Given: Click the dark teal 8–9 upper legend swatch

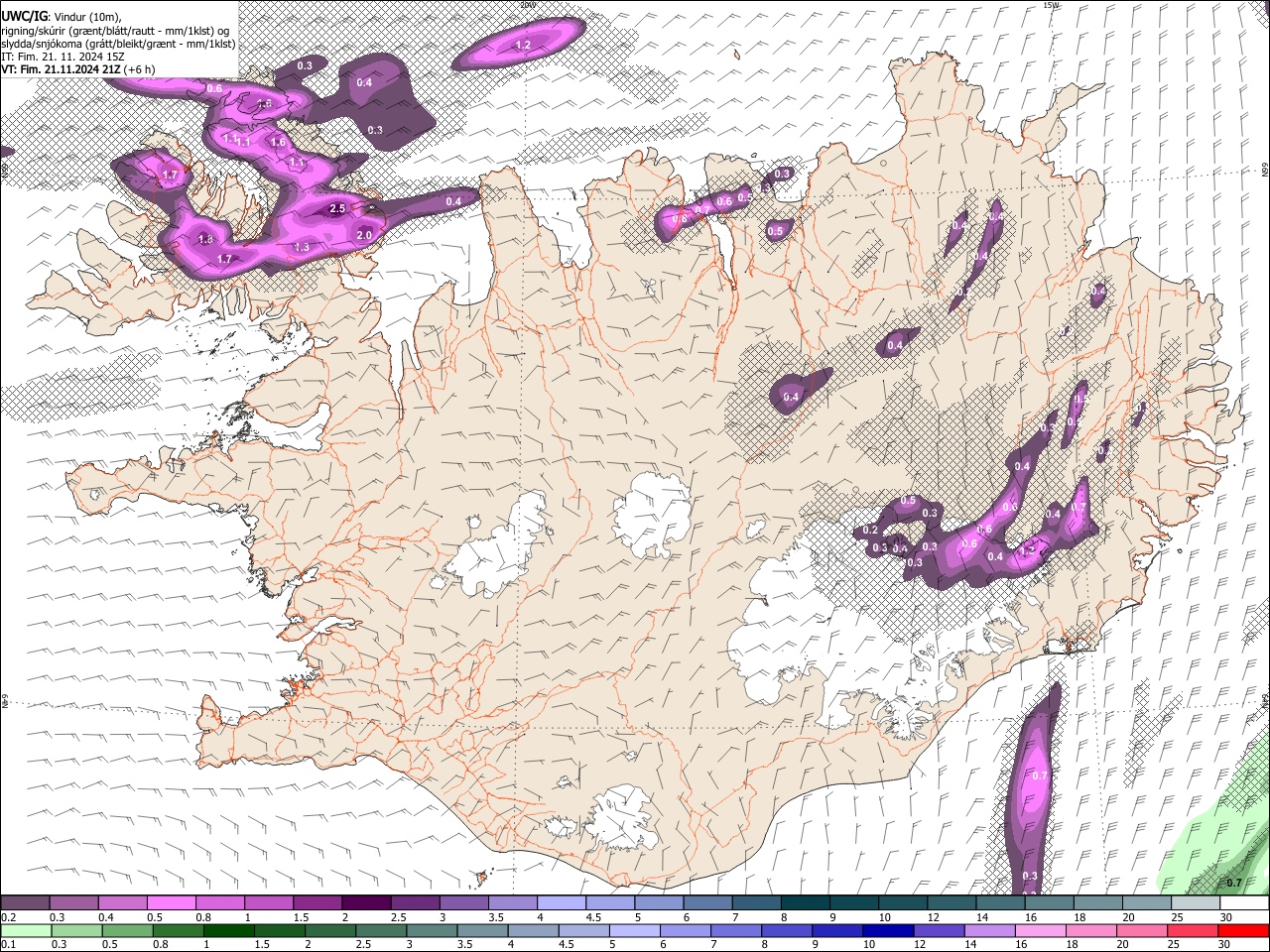Looking at the screenshot, I should [x=805, y=902].
